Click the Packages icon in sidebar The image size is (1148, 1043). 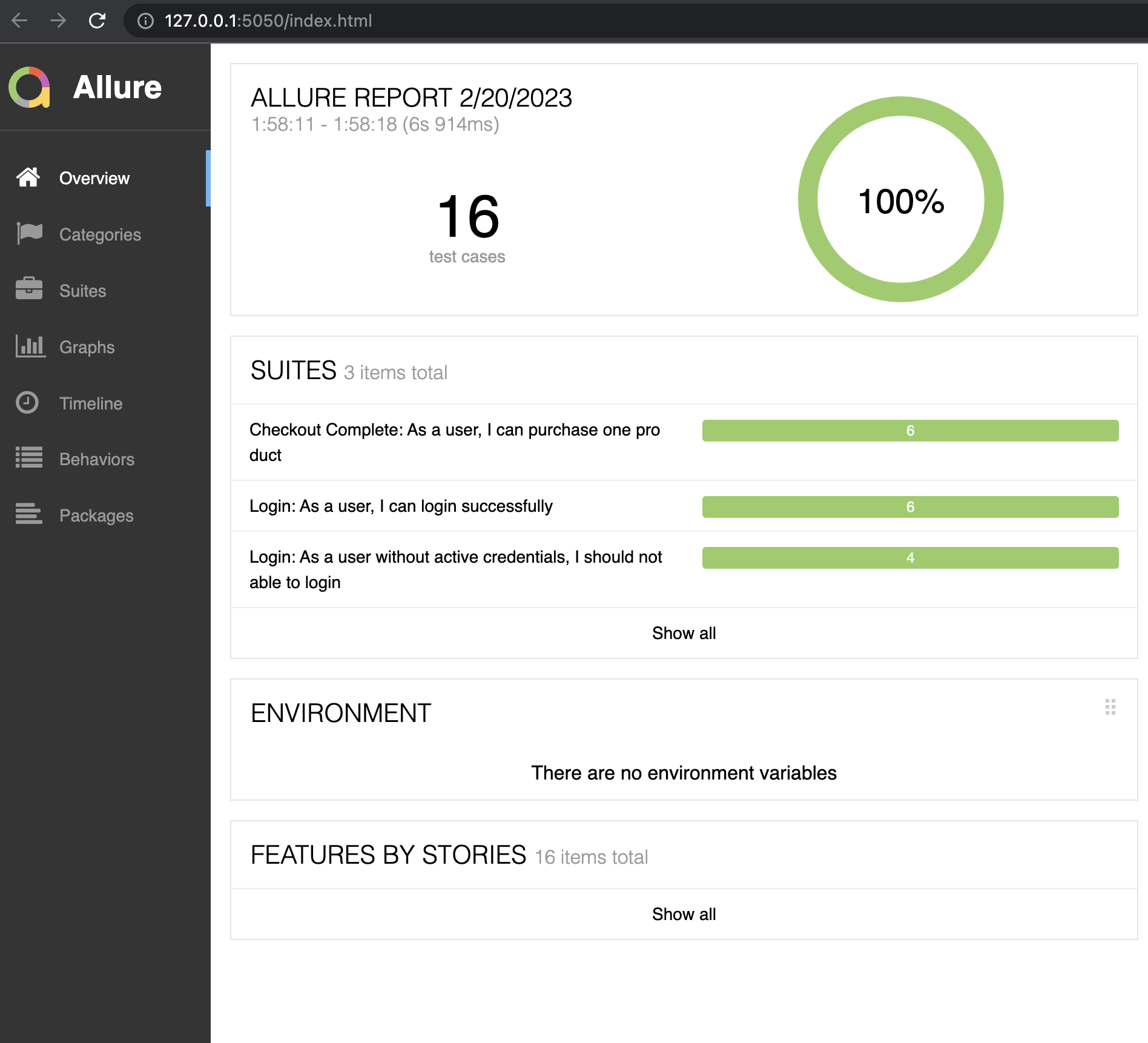[x=28, y=515]
